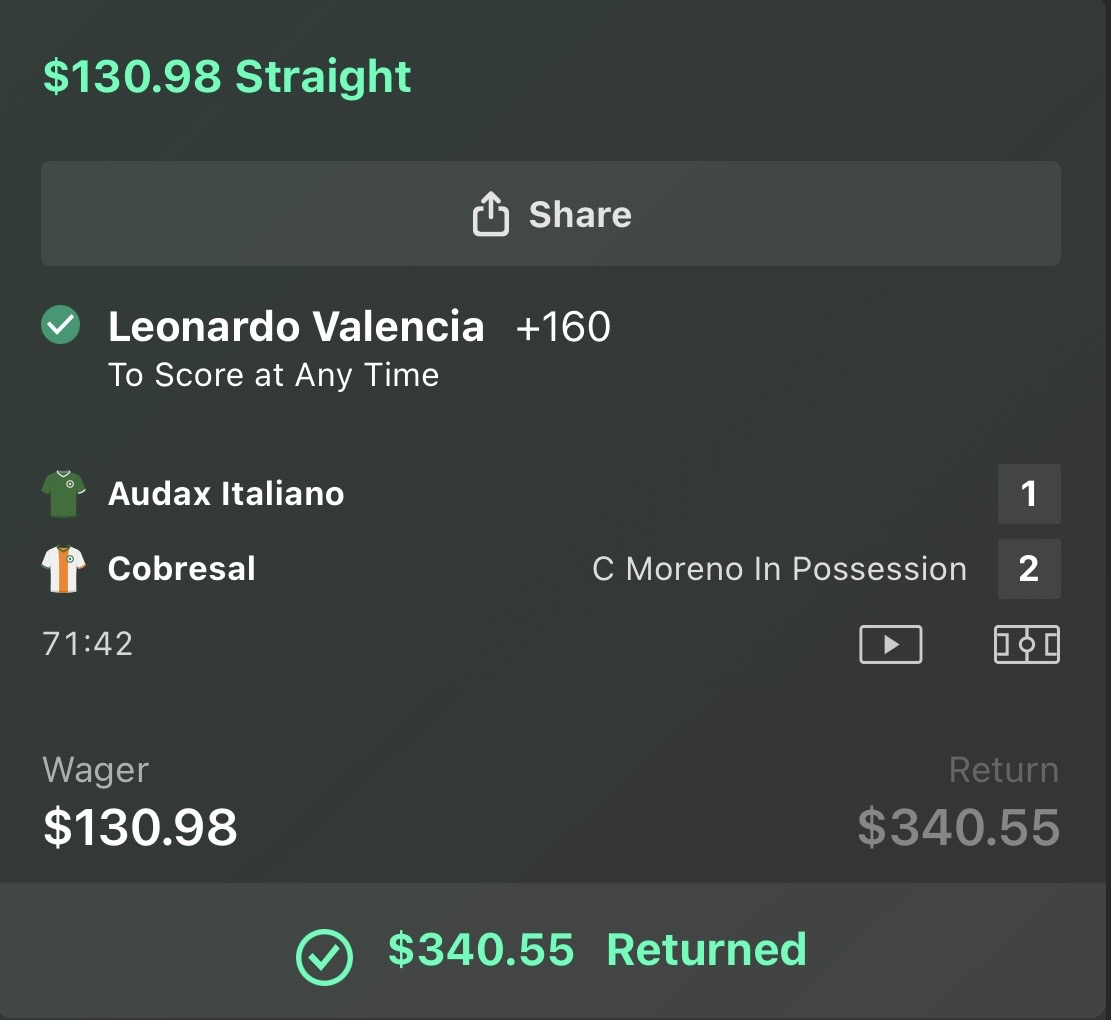Tap the share upload arrow icon

pos(490,214)
